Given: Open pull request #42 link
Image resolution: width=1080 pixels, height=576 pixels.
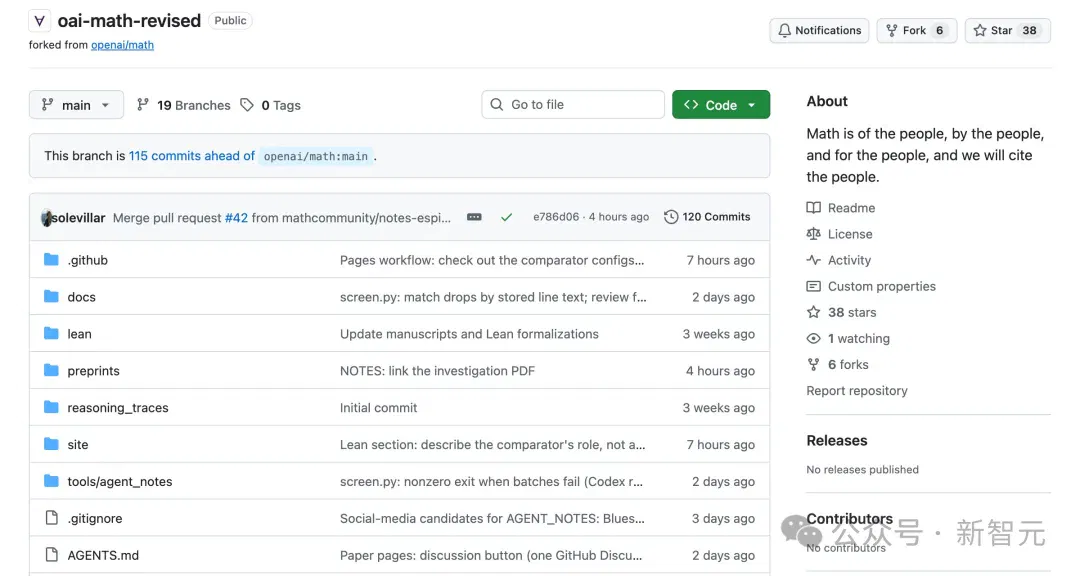Looking at the screenshot, I should 236,218.
